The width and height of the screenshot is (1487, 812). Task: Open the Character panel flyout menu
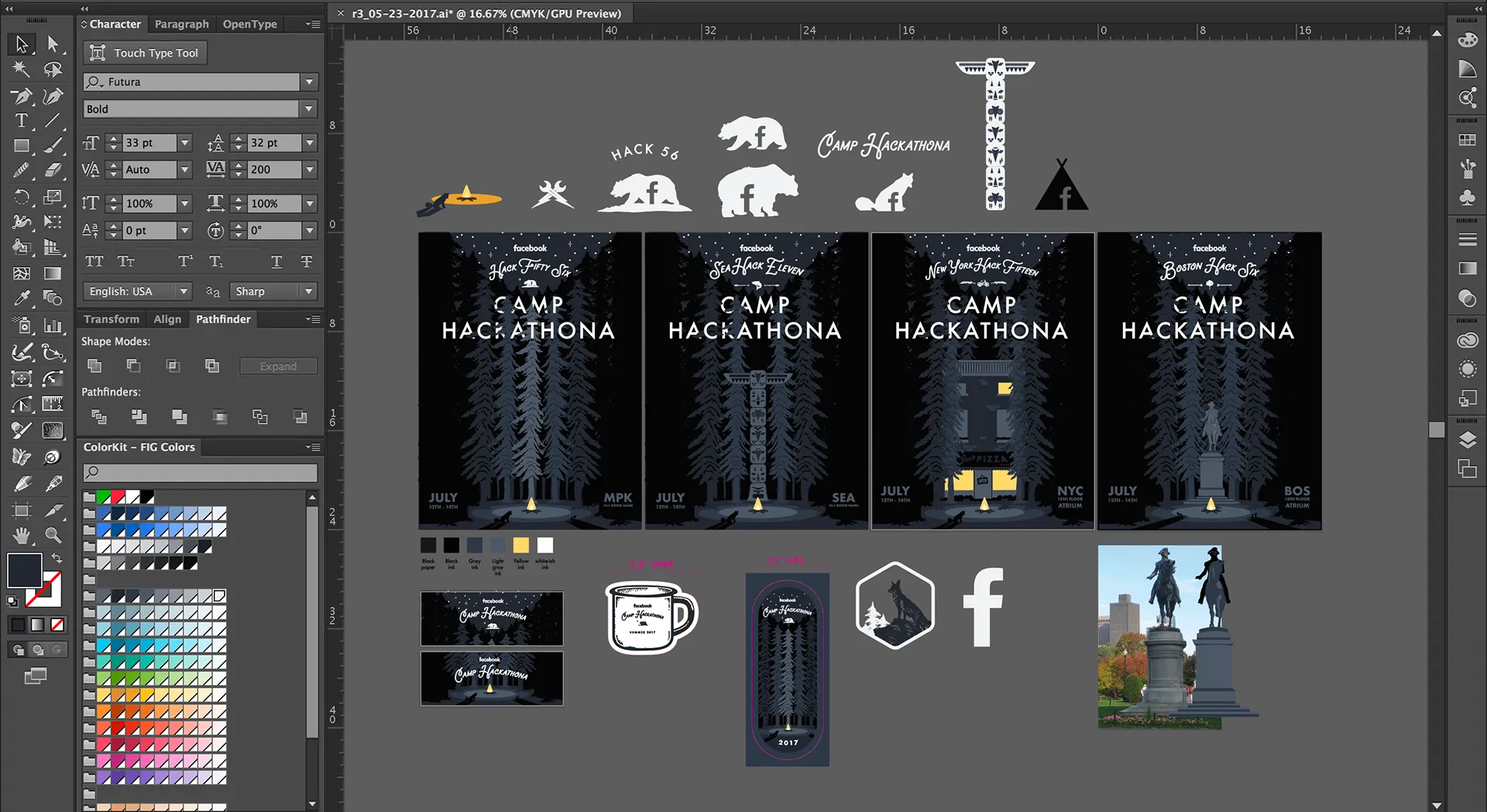(x=313, y=24)
